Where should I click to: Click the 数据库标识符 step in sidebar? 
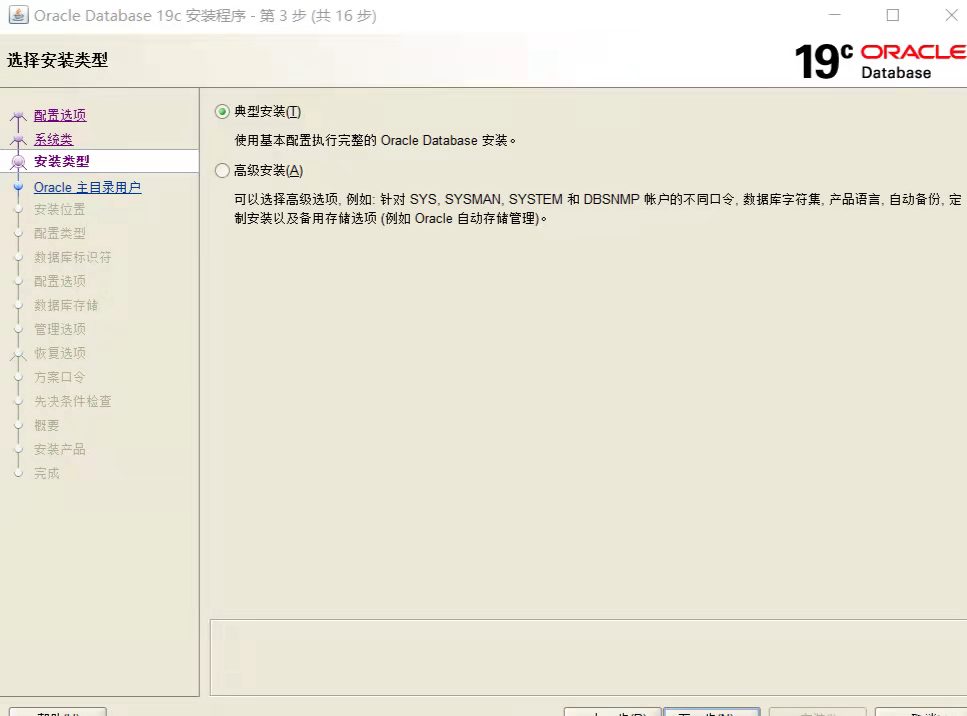click(x=73, y=257)
